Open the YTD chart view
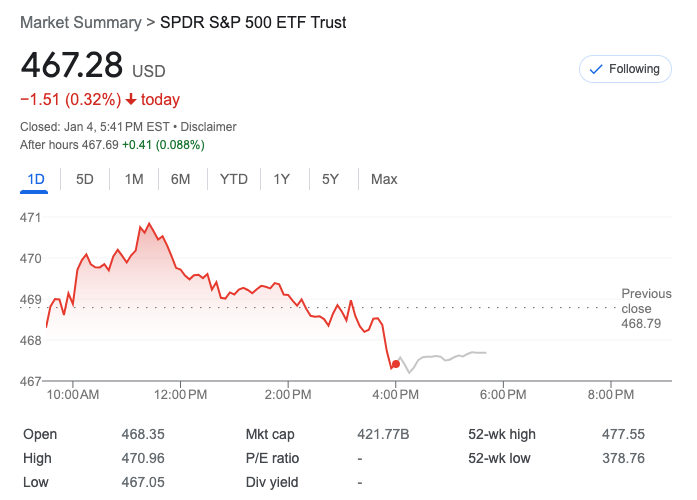Image resolution: width=697 pixels, height=500 pixels. (x=234, y=179)
